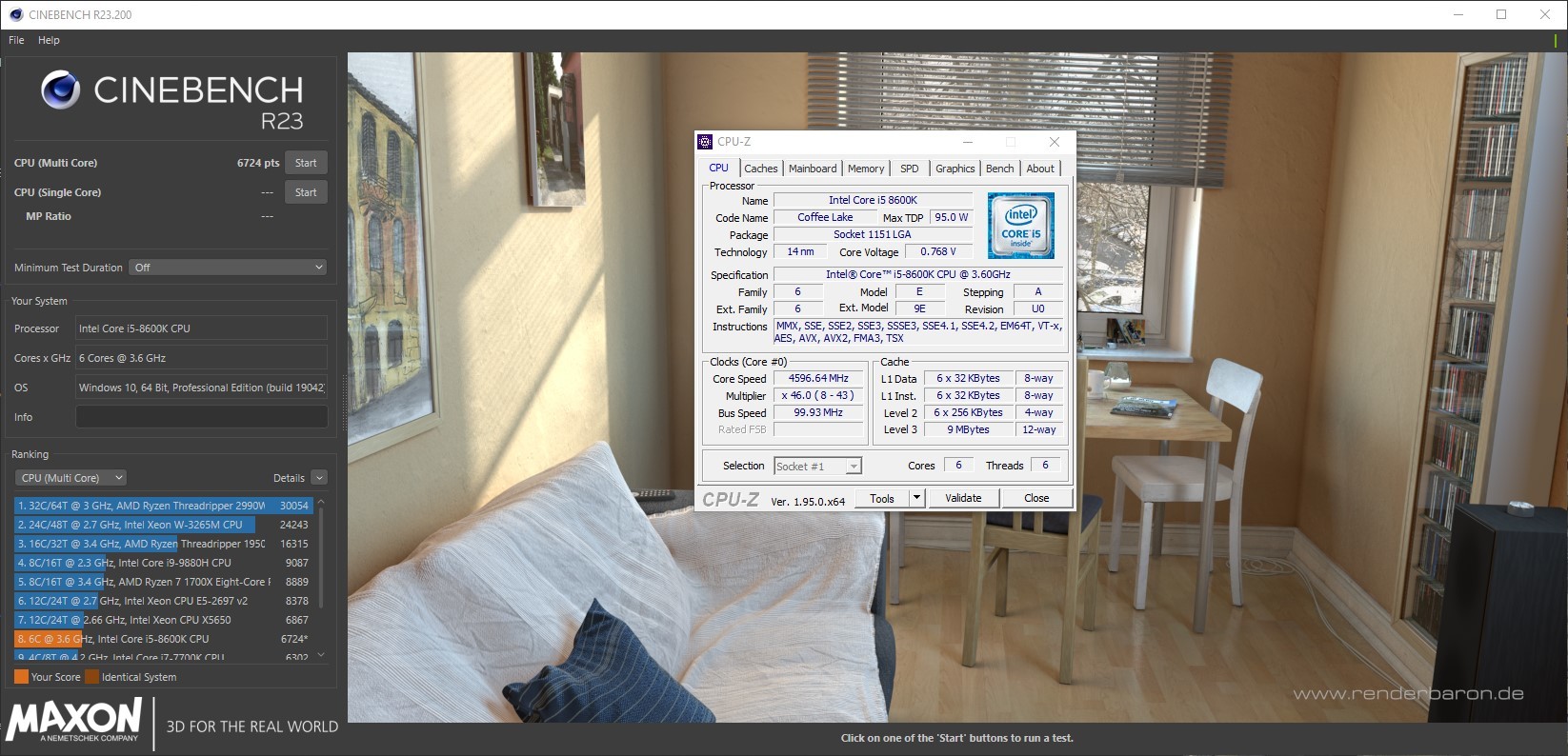Open the CPU (Multi Core) ranking dropdown
The image size is (1568, 756).
70,478
